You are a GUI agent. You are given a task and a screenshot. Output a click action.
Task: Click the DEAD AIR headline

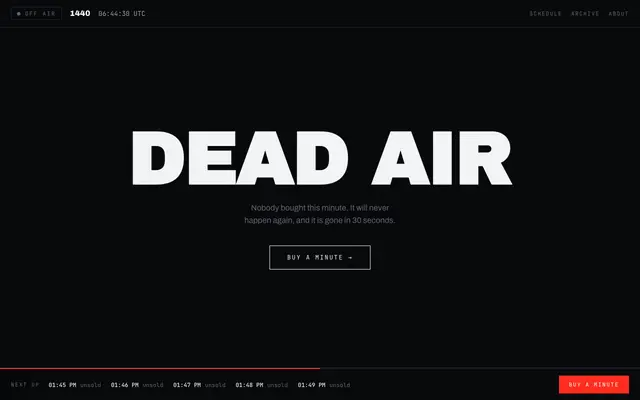pyautogui.click(x=322, y=158)
